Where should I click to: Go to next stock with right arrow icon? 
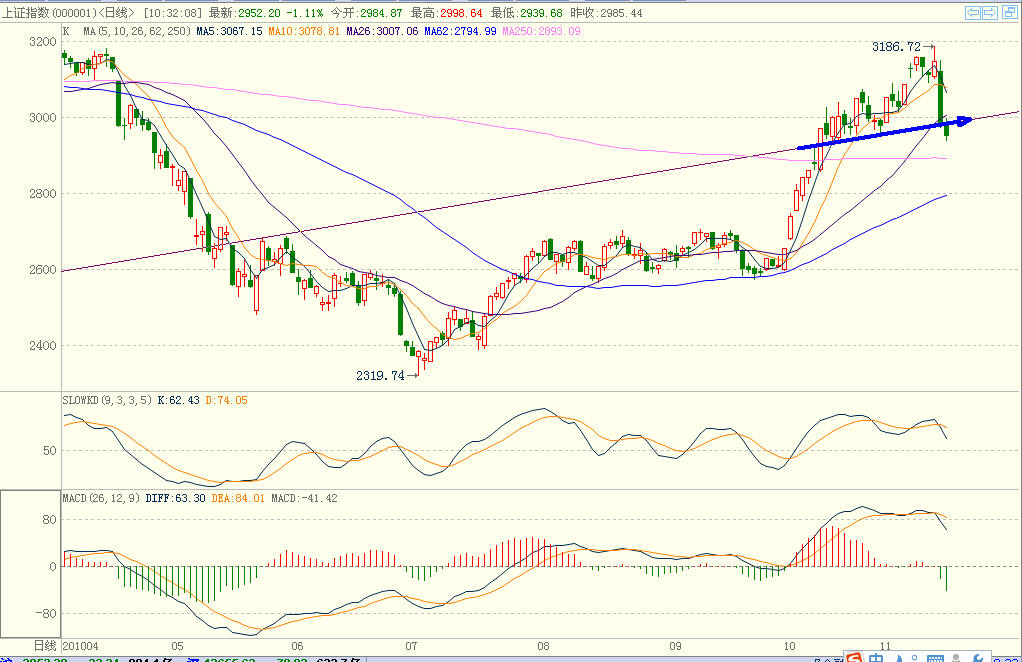coord(990,12)
